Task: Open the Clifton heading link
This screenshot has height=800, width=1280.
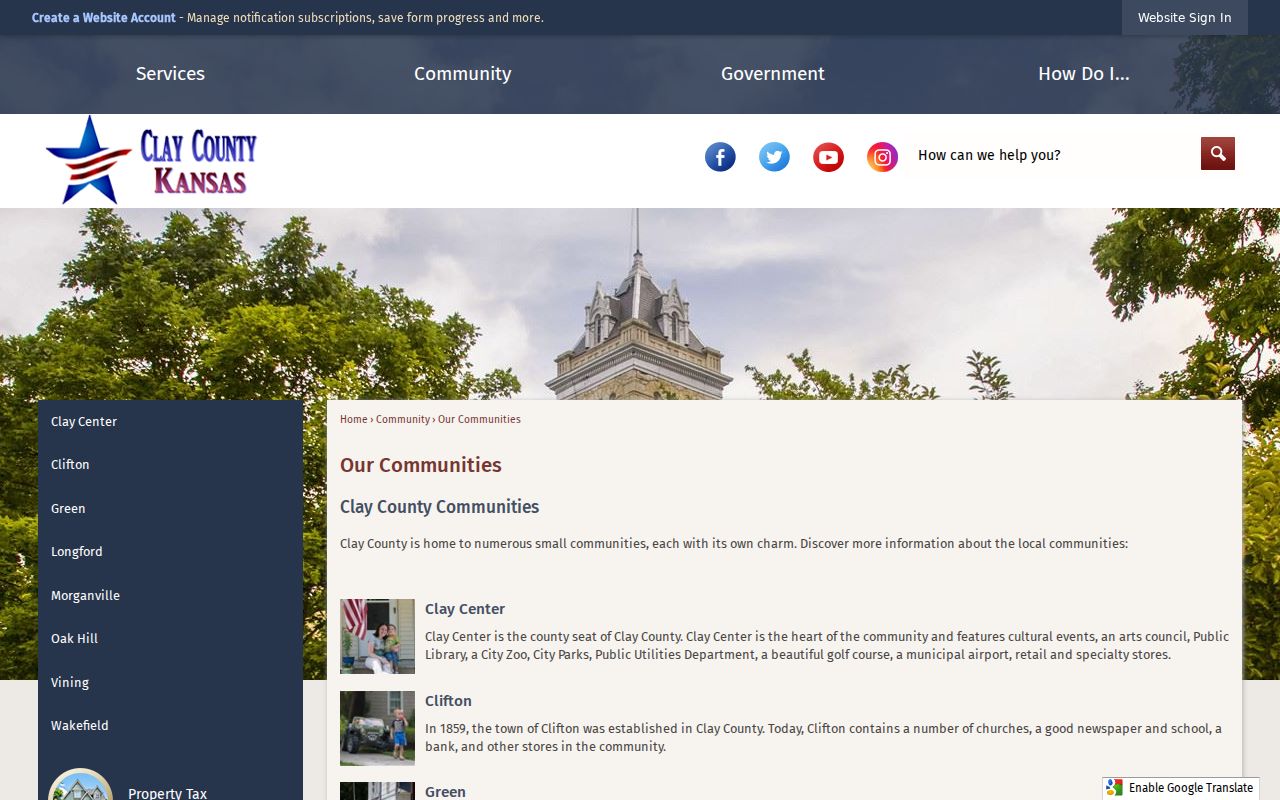Action: pyautogui.click(x=448, y=701)
